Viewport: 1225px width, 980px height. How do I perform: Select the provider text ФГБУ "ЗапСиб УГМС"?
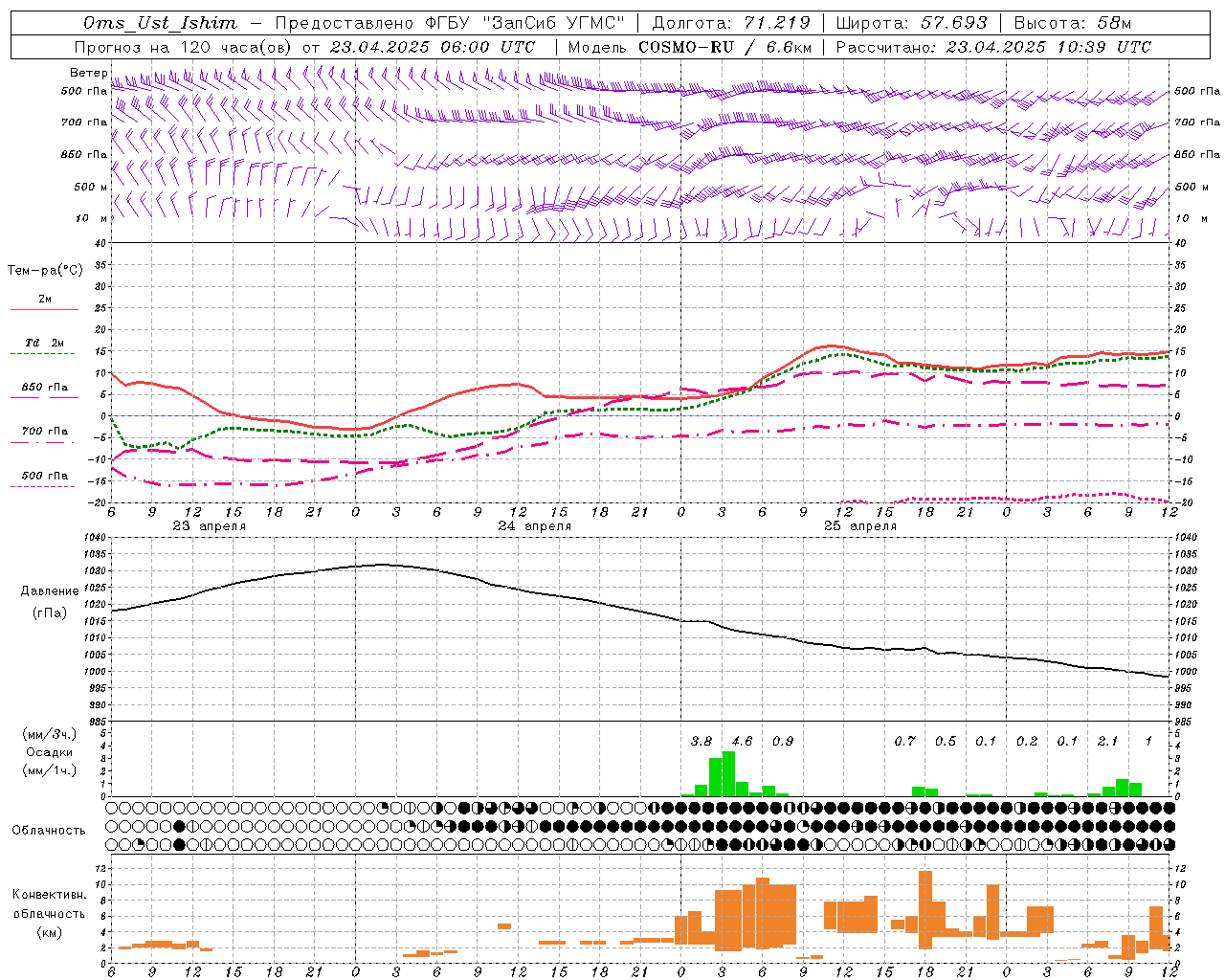pos(524,23)
